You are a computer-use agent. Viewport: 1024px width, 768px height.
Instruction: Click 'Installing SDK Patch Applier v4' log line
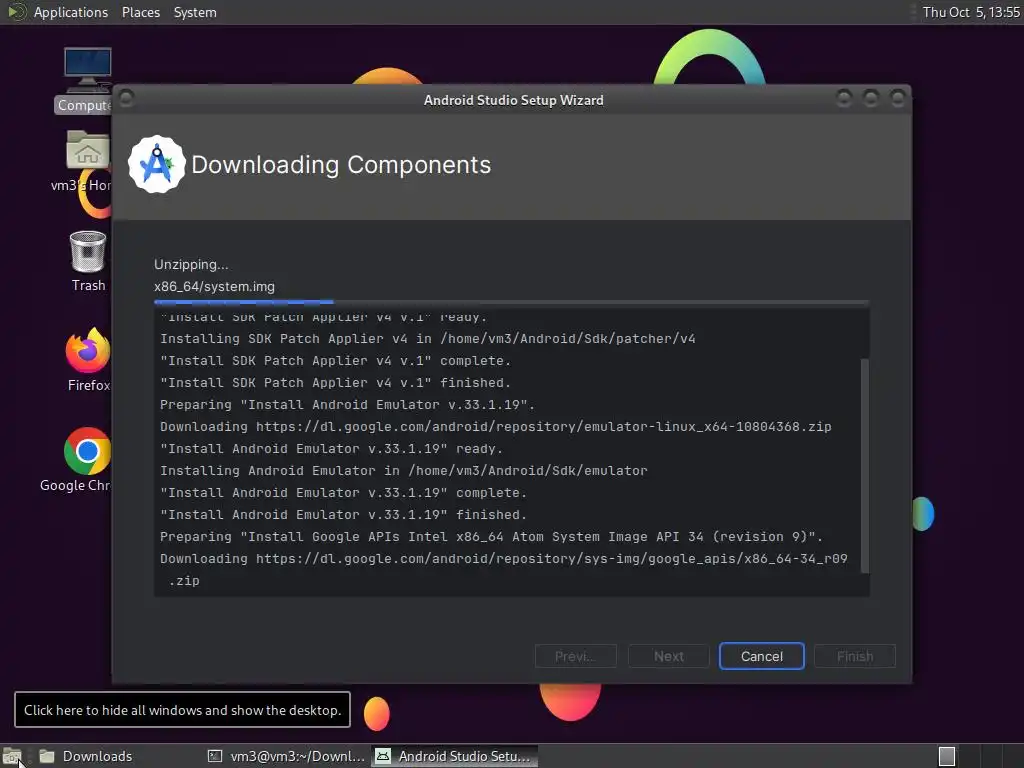[428, 338]
